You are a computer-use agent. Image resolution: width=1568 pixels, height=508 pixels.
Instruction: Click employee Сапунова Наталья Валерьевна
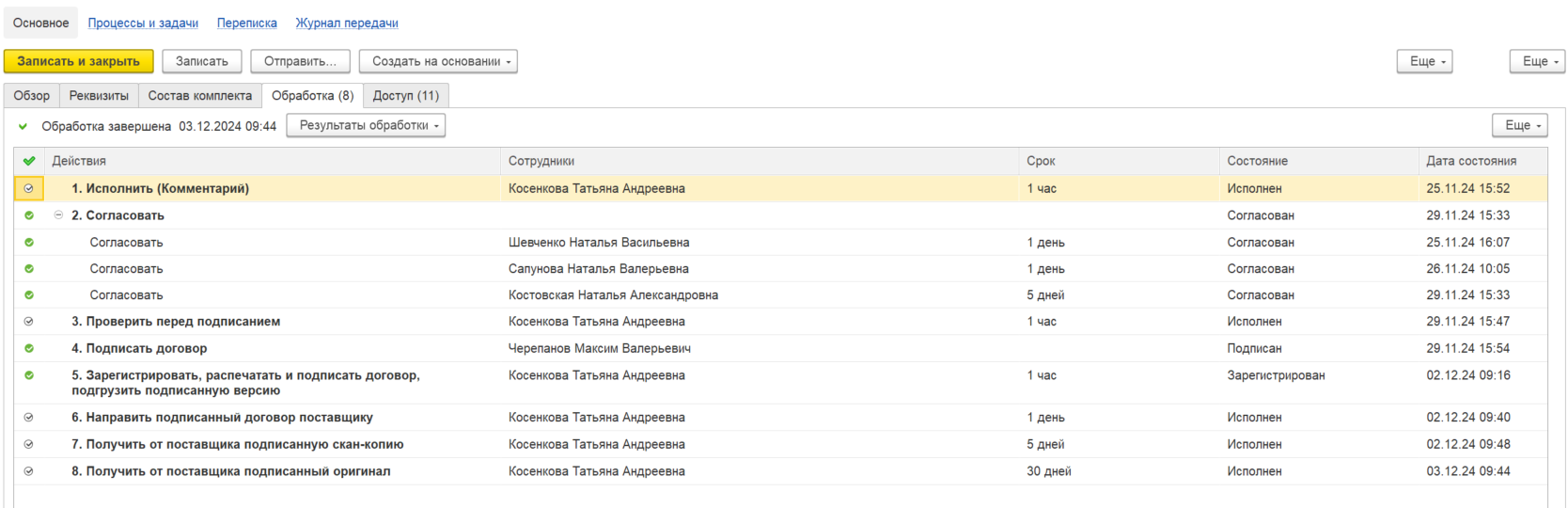coord(599,269)
